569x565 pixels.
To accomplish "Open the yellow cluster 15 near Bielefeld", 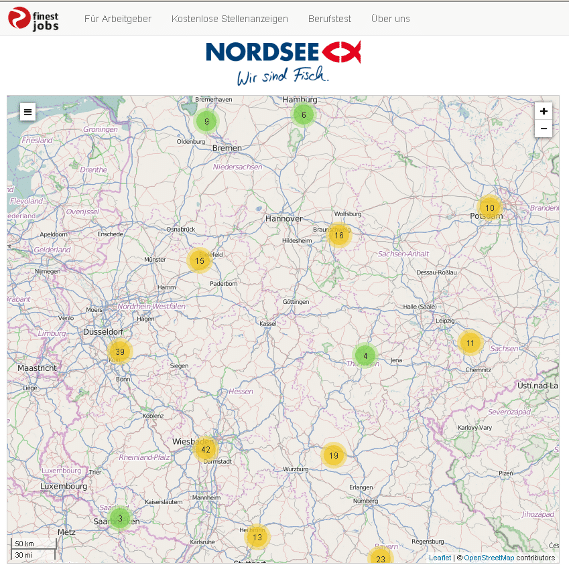I will (200, 261).
